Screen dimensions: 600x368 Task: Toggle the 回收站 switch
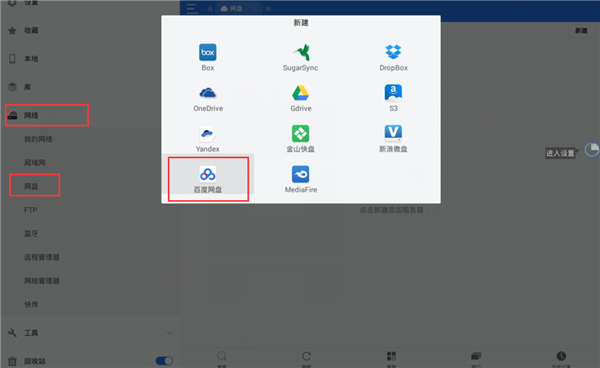164,361
